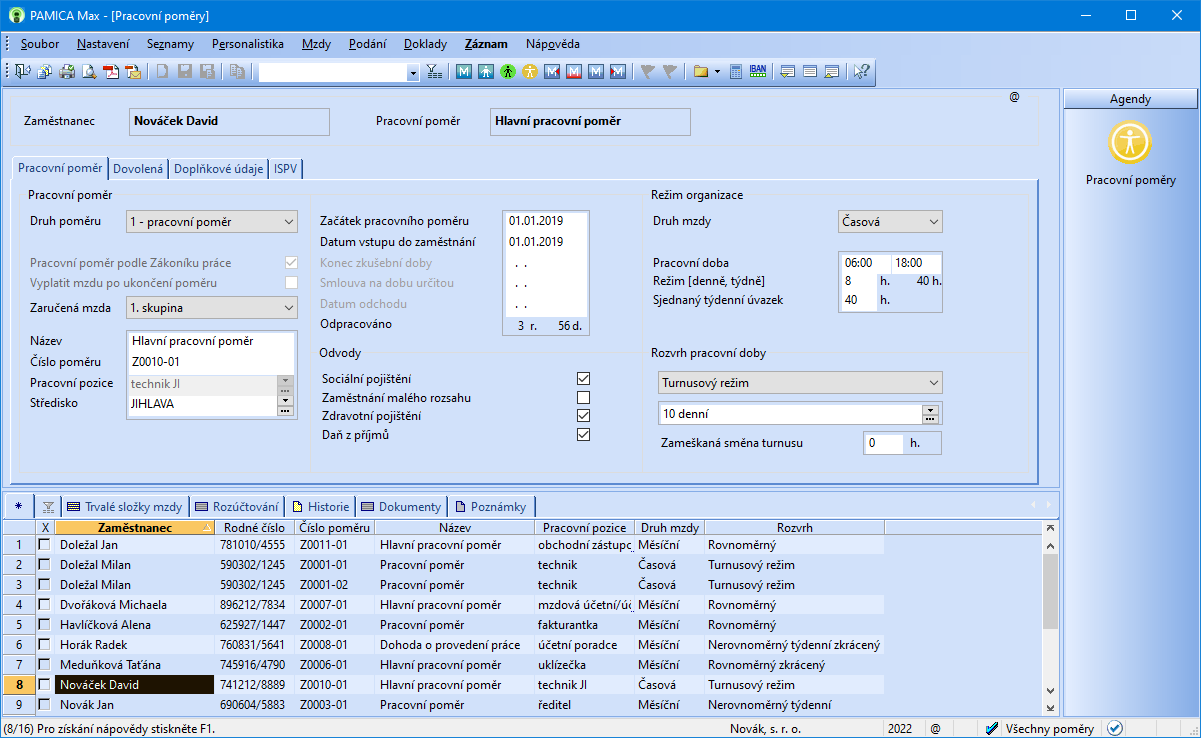Viewport: 1201px width, 738px height.
Task: Open the calculator from the toolbar
Action: click(736, 72)
